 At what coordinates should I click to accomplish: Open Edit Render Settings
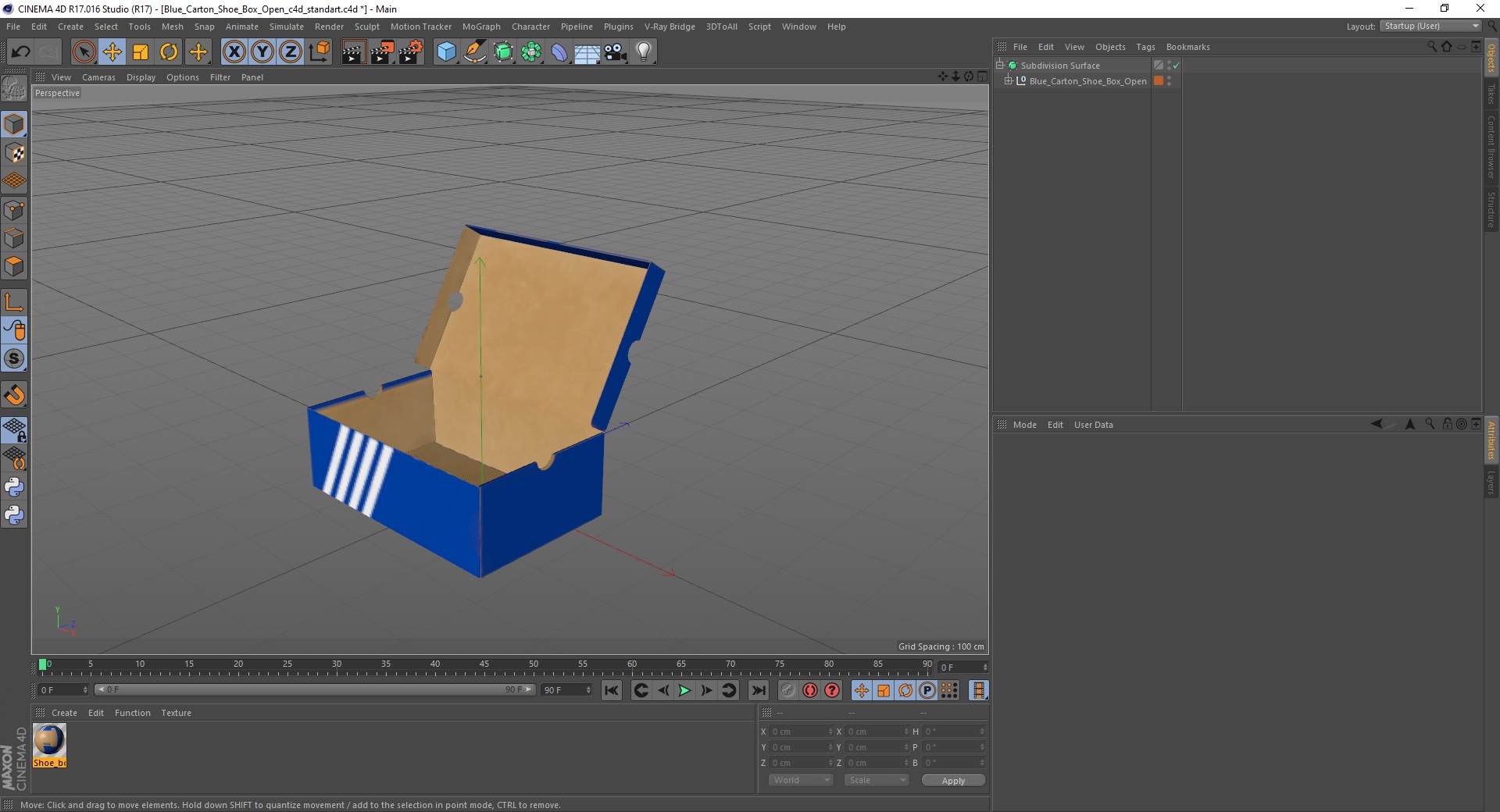tap(411, 52)
